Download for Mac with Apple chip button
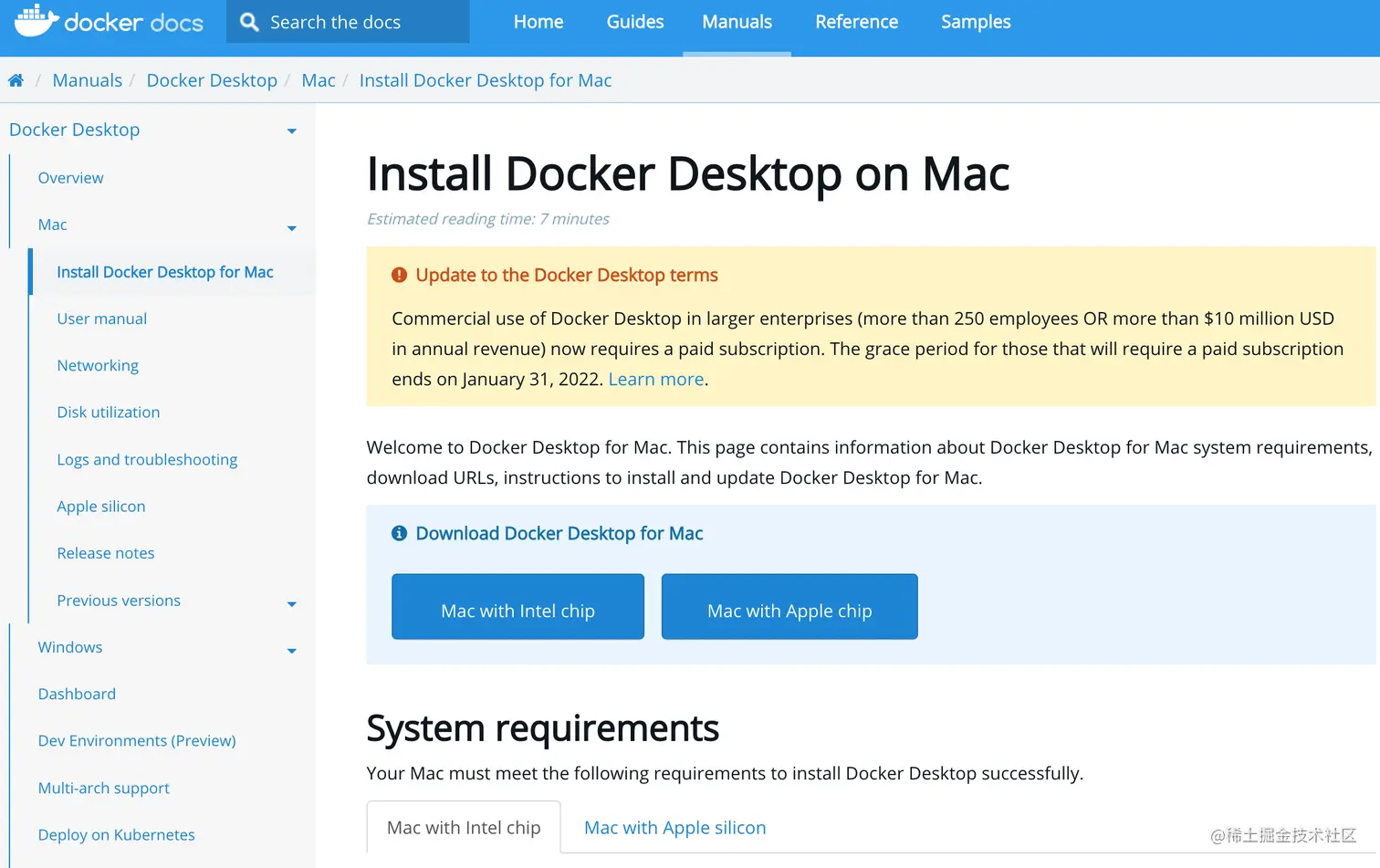This screenshot has height=868, width=1380. tap(789, 607)
